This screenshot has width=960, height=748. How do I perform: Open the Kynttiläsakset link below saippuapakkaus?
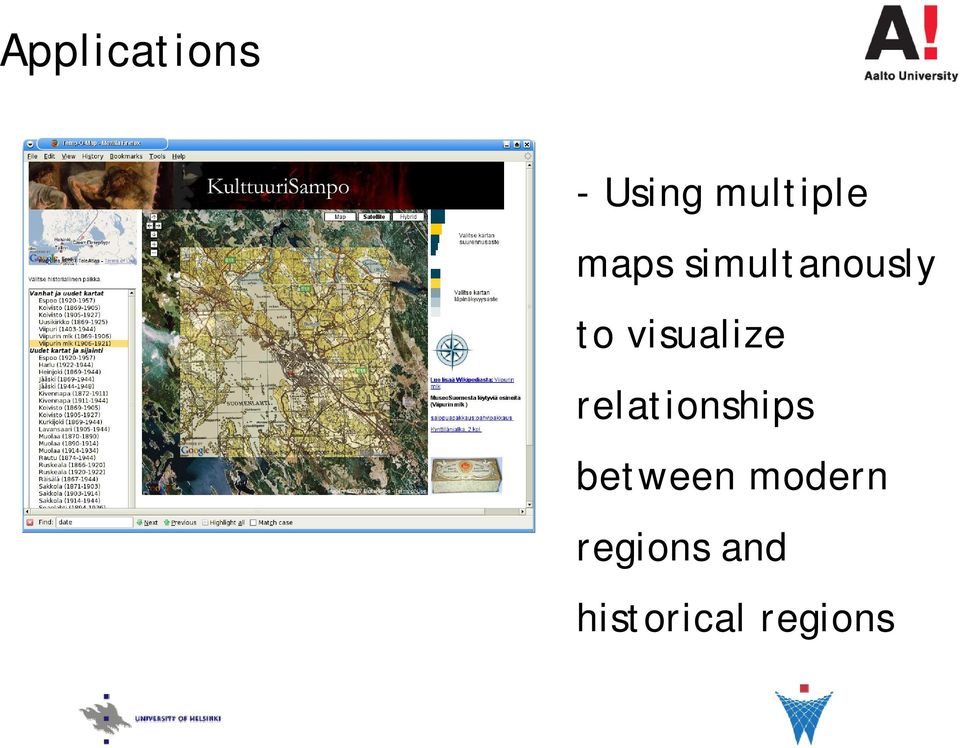pyautogui.click(x=456, y=429)
